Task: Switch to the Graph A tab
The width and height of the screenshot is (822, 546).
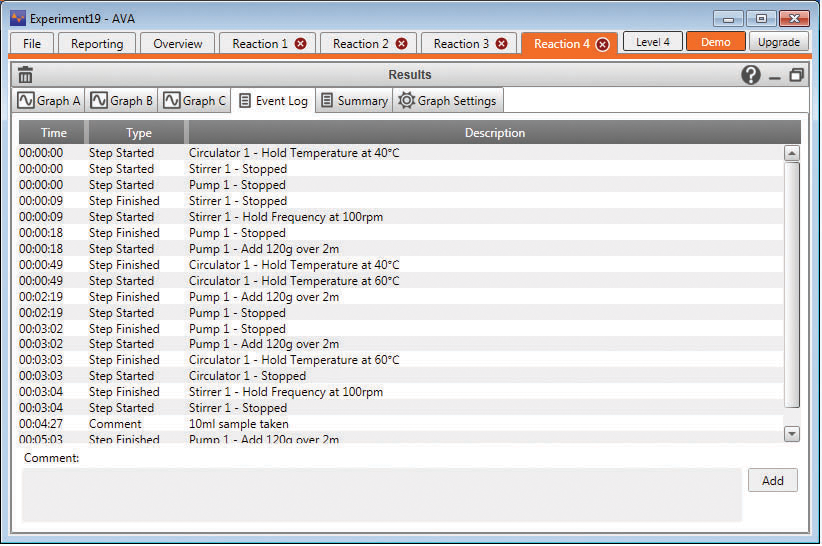Action: 49,101
